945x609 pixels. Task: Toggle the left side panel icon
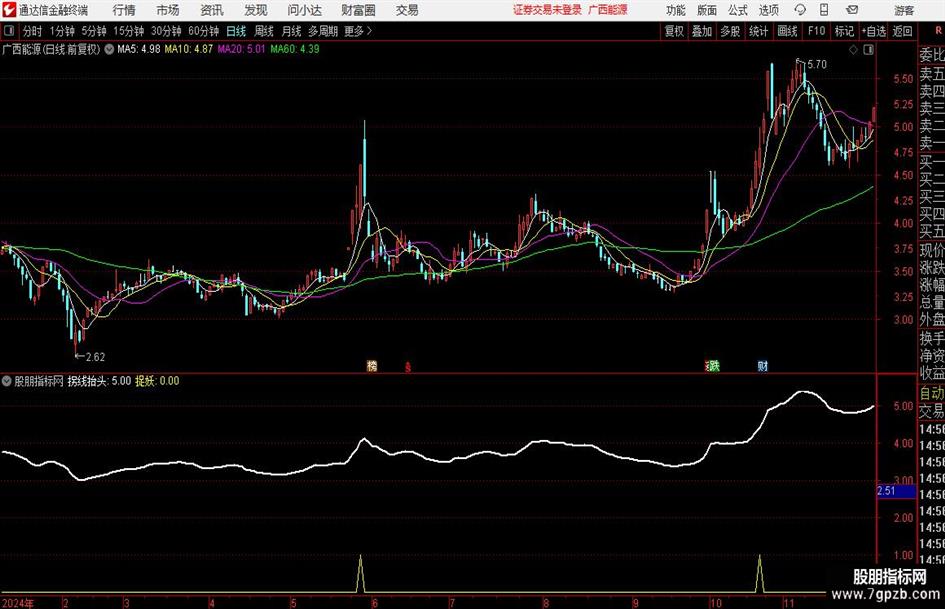tap(8, 31)
